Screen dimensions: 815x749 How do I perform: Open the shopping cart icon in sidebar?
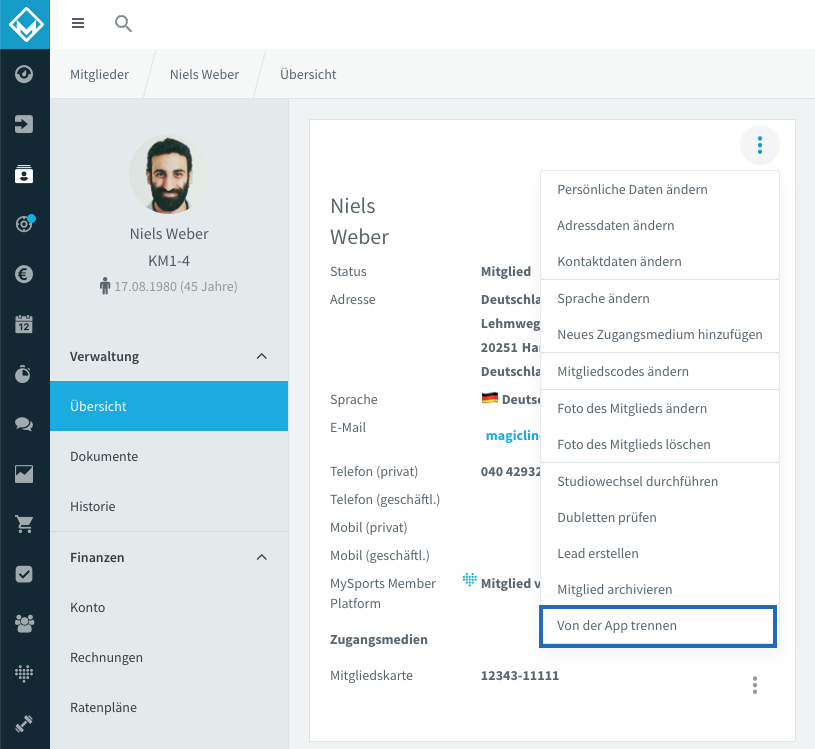[x=24, y=523]
